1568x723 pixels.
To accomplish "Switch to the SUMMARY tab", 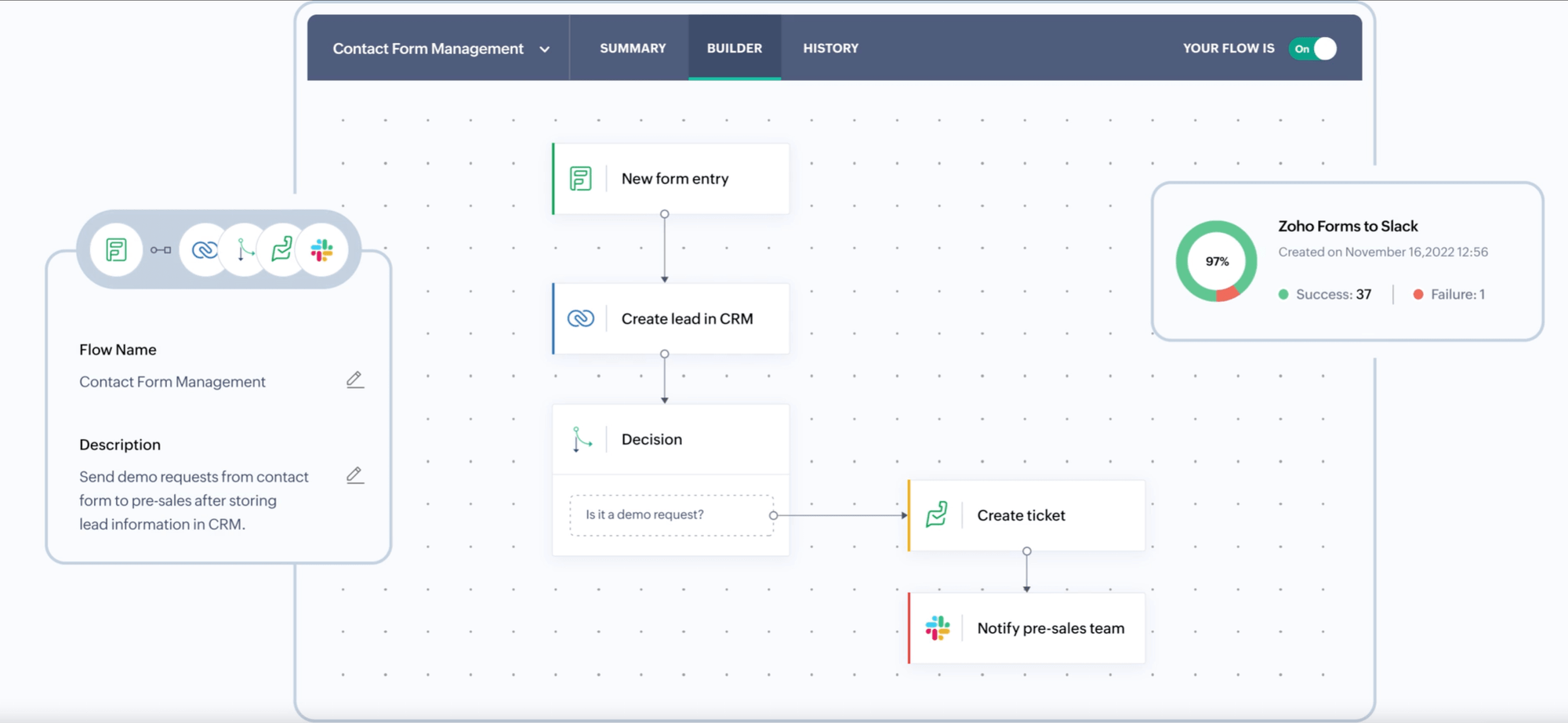I will pyautogui.click(x=633, y=48).
